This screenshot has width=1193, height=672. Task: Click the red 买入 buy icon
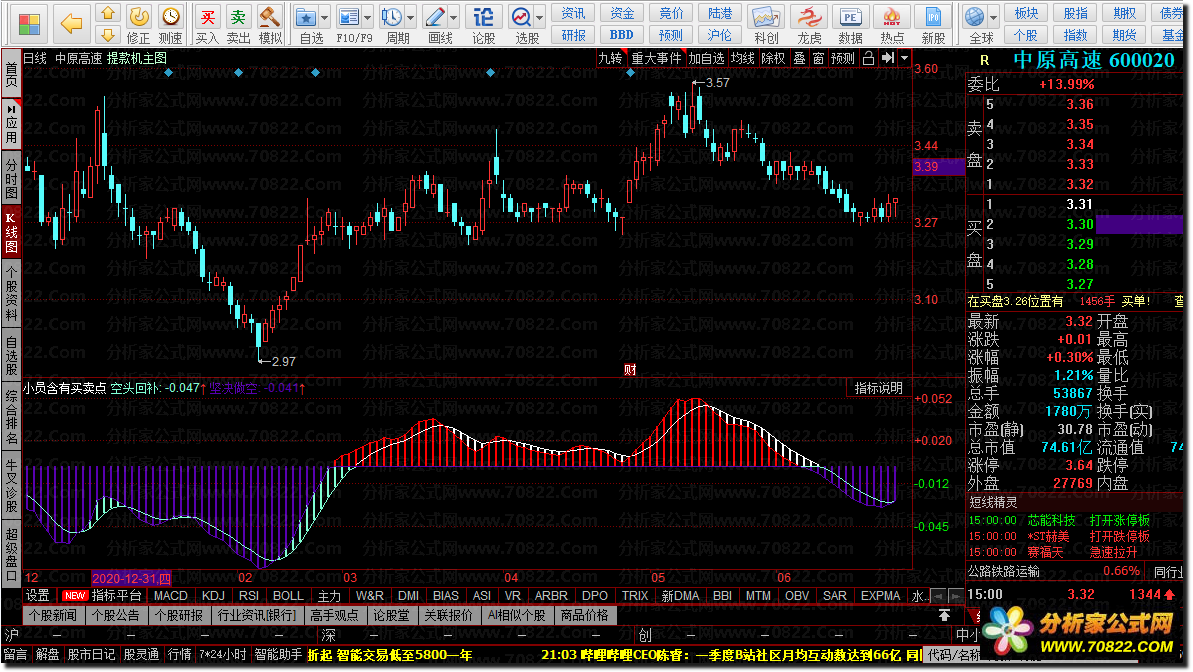pyautogui.click(x=207, y=17)
